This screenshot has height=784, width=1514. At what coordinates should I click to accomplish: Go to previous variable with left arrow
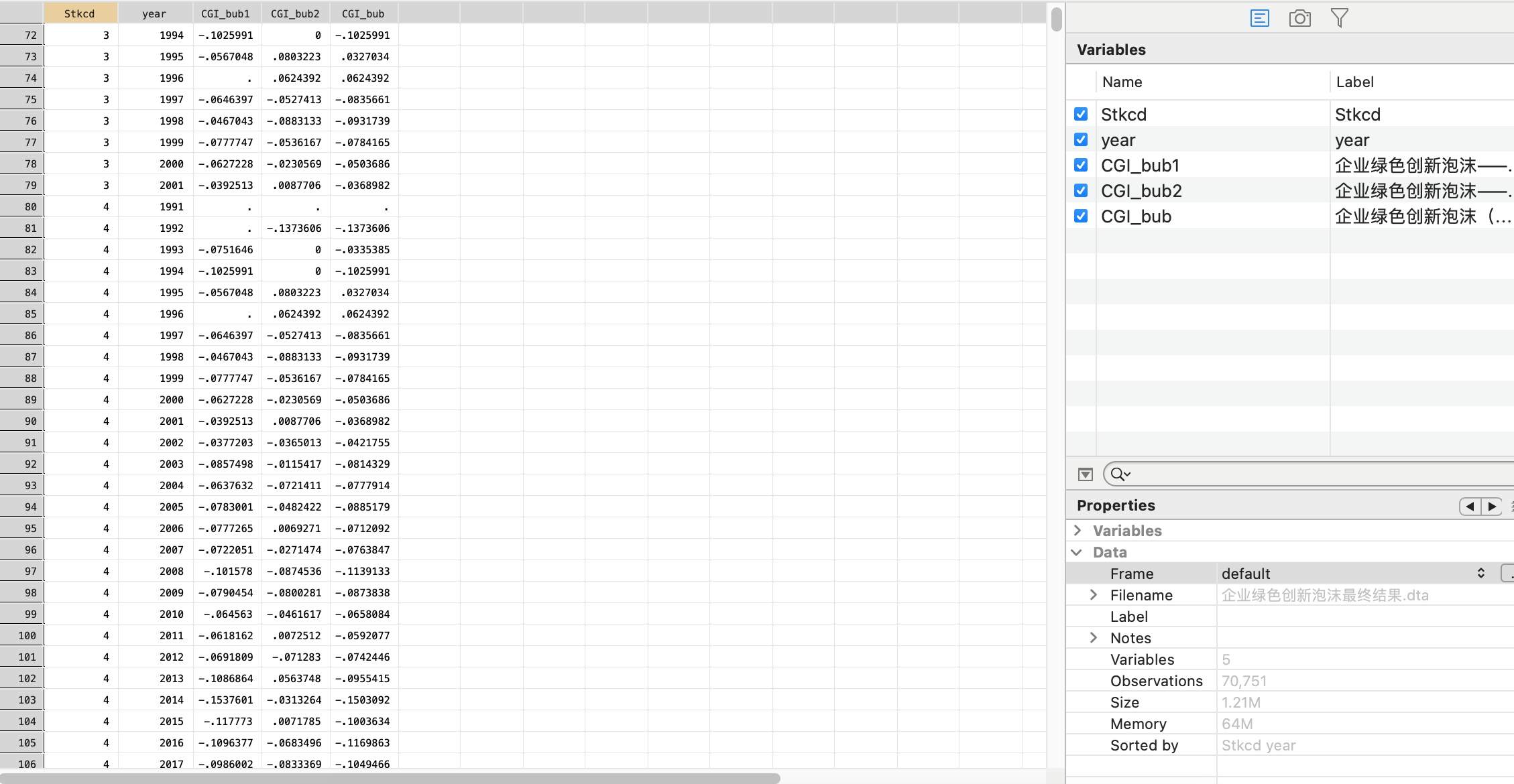tap(1470, 506)
